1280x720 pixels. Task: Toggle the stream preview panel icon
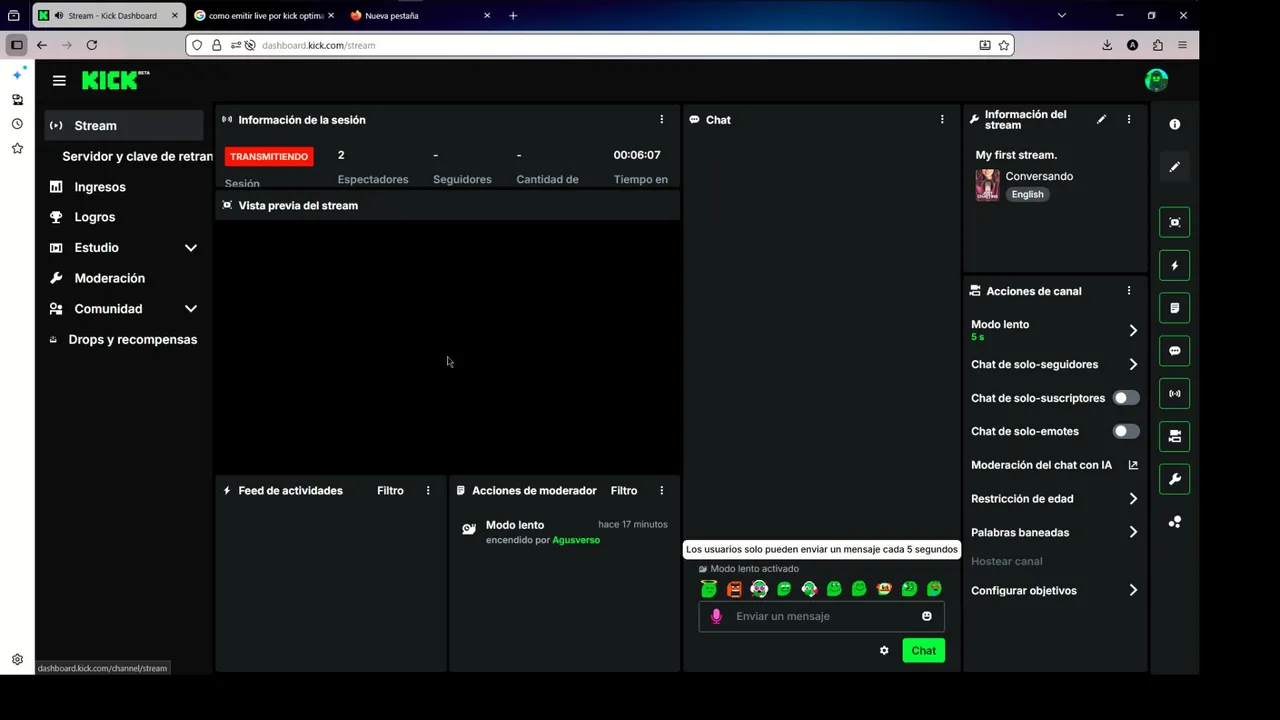pyautogui.click(x=1175, y=222)
